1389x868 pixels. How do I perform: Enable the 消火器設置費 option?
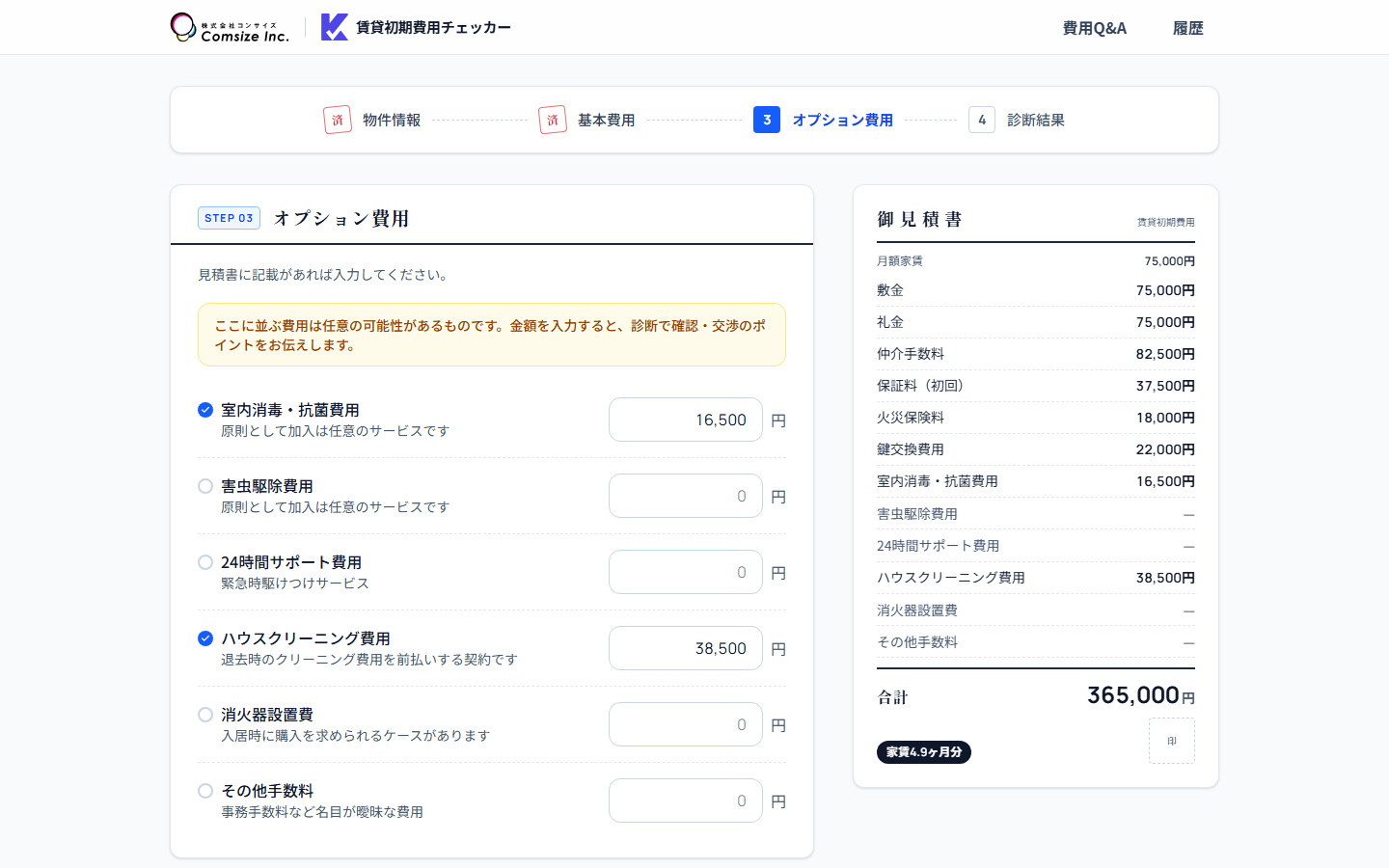tap(205, 715)
